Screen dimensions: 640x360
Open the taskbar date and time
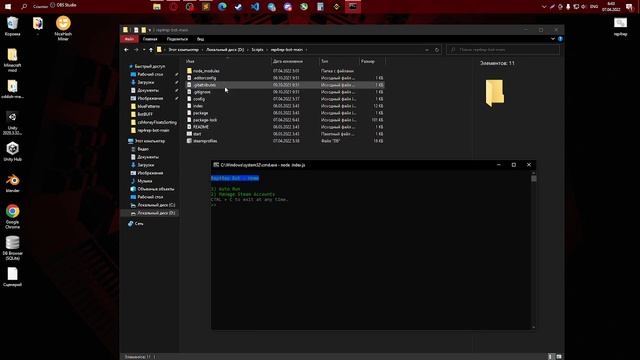pos(611,7)
